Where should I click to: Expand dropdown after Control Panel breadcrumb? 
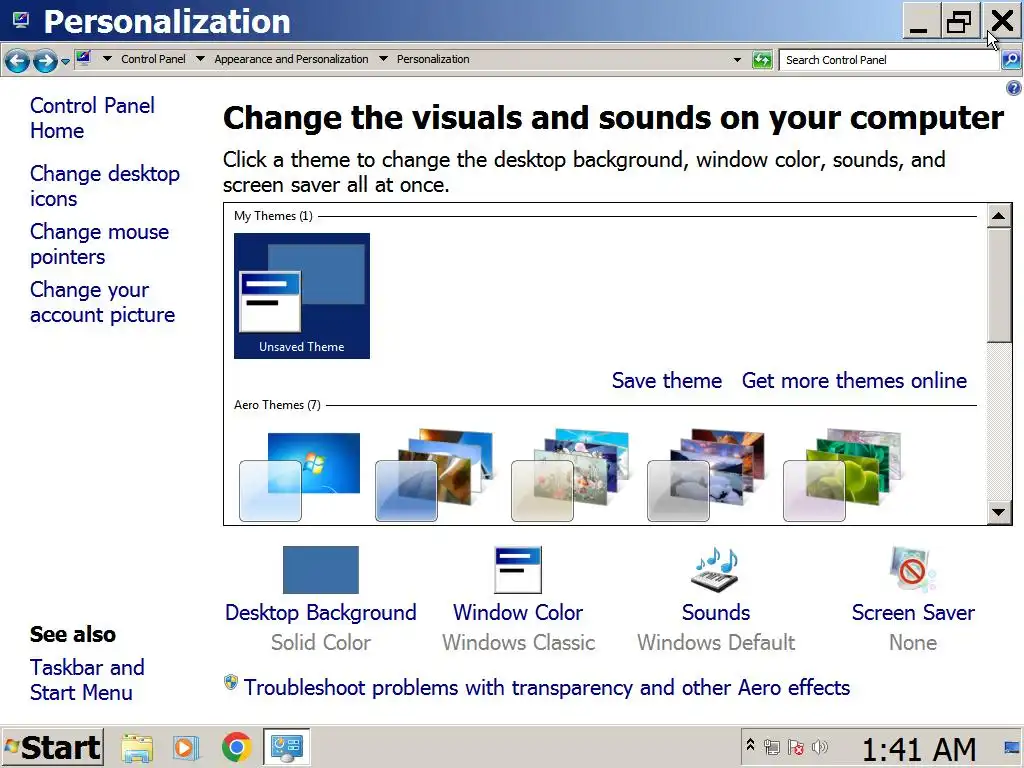pos(200,59)
